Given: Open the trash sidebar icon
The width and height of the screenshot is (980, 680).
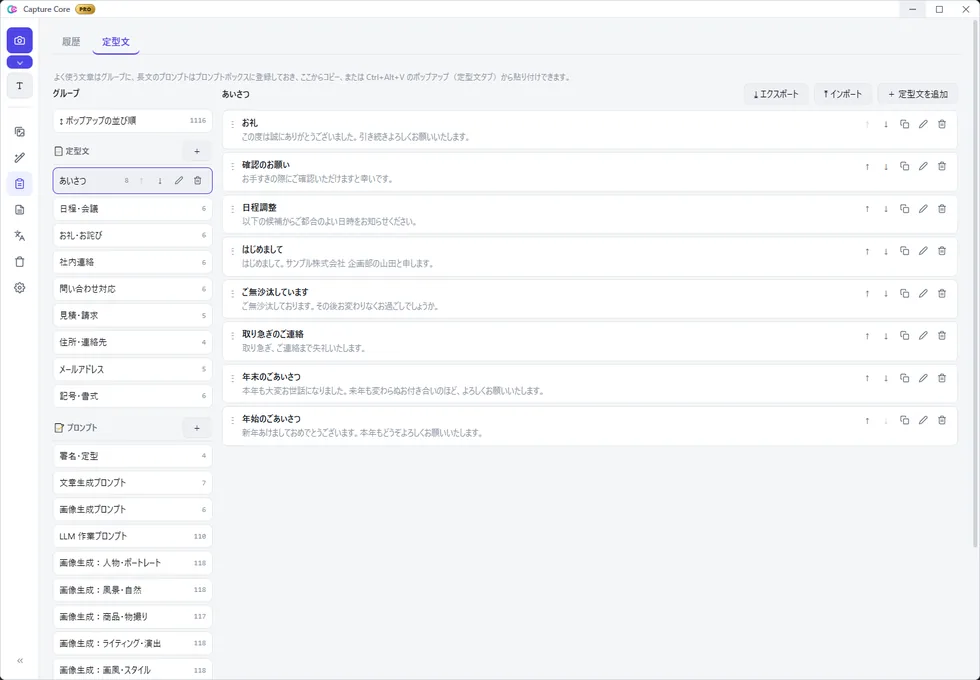Looking at the screenshot, I should pyautogui.click(x=19, y=262).
